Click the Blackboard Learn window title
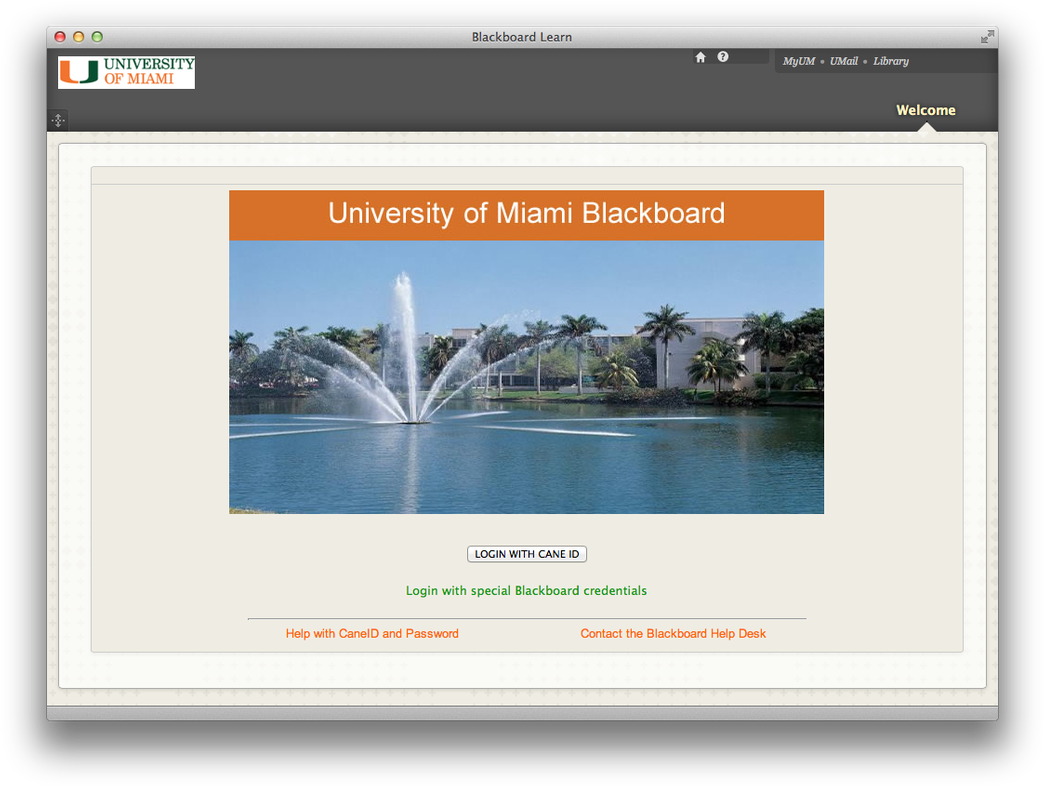The width and height of the screenshot is (1044, 787). pyautogui.click(x=522, y=37)
